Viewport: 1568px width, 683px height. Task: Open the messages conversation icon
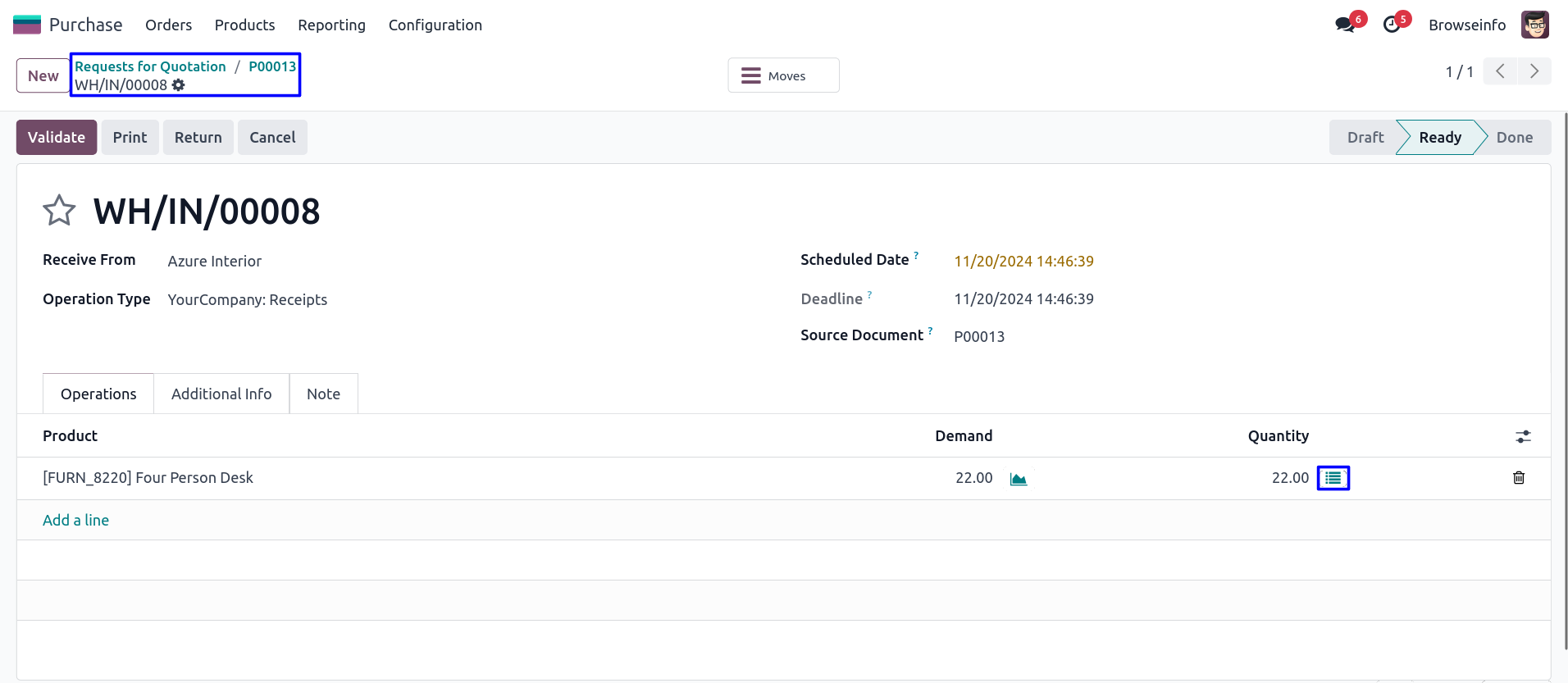(1345, 25)
